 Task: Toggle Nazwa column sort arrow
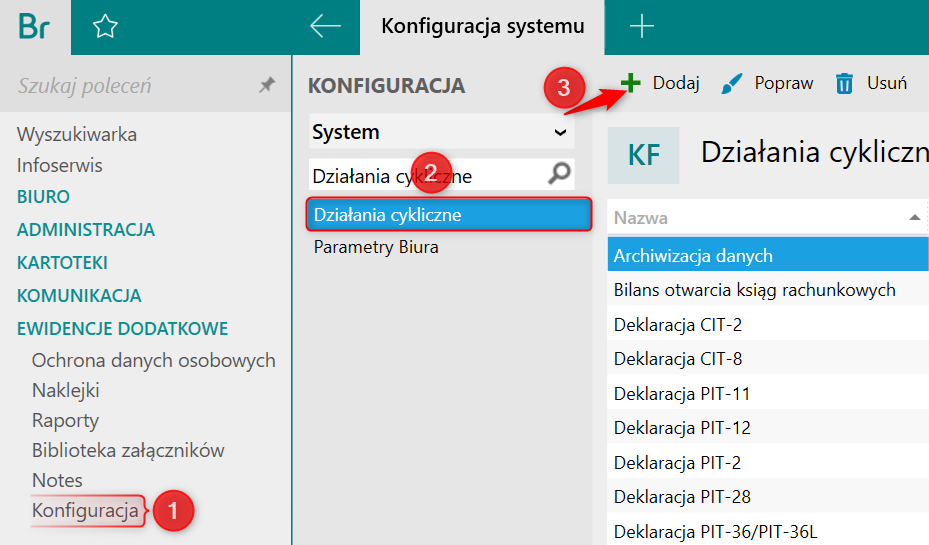tap(915, 217)
